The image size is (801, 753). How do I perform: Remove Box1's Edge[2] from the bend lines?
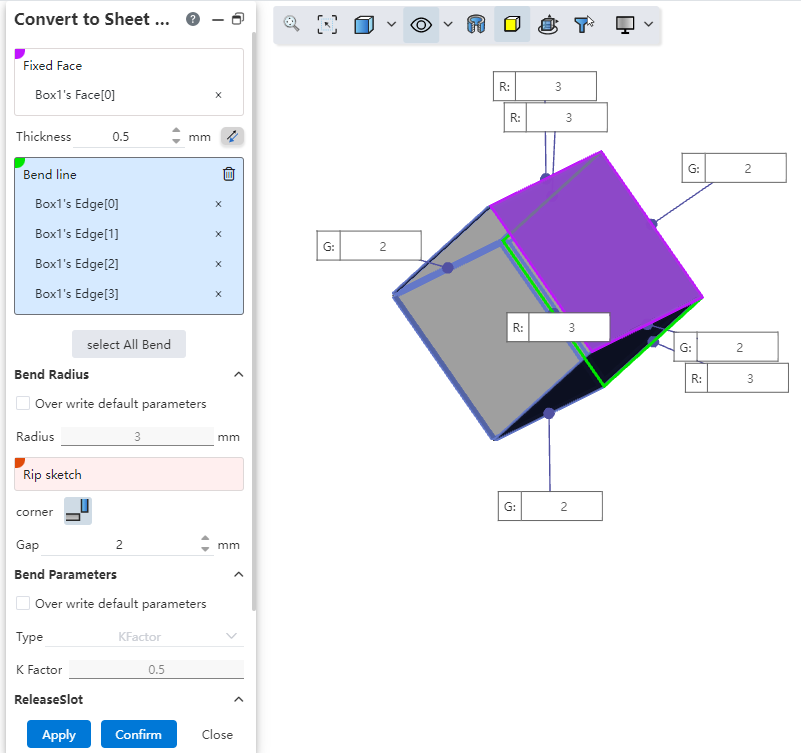pos(218,264)
